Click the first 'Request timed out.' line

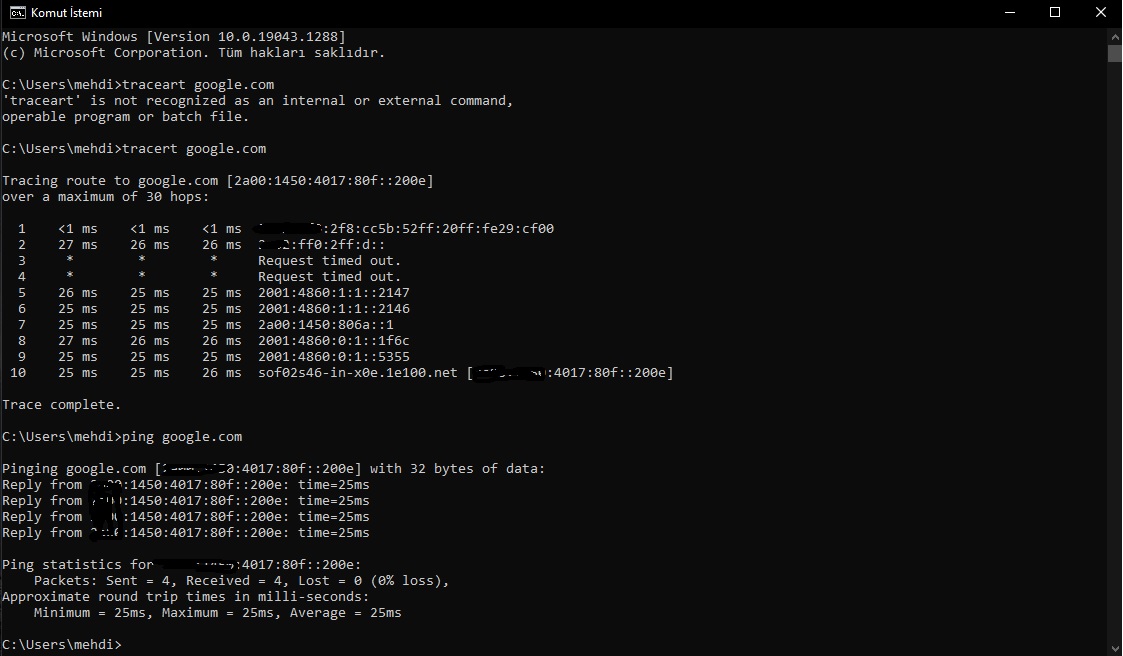[x=329, y=261]
